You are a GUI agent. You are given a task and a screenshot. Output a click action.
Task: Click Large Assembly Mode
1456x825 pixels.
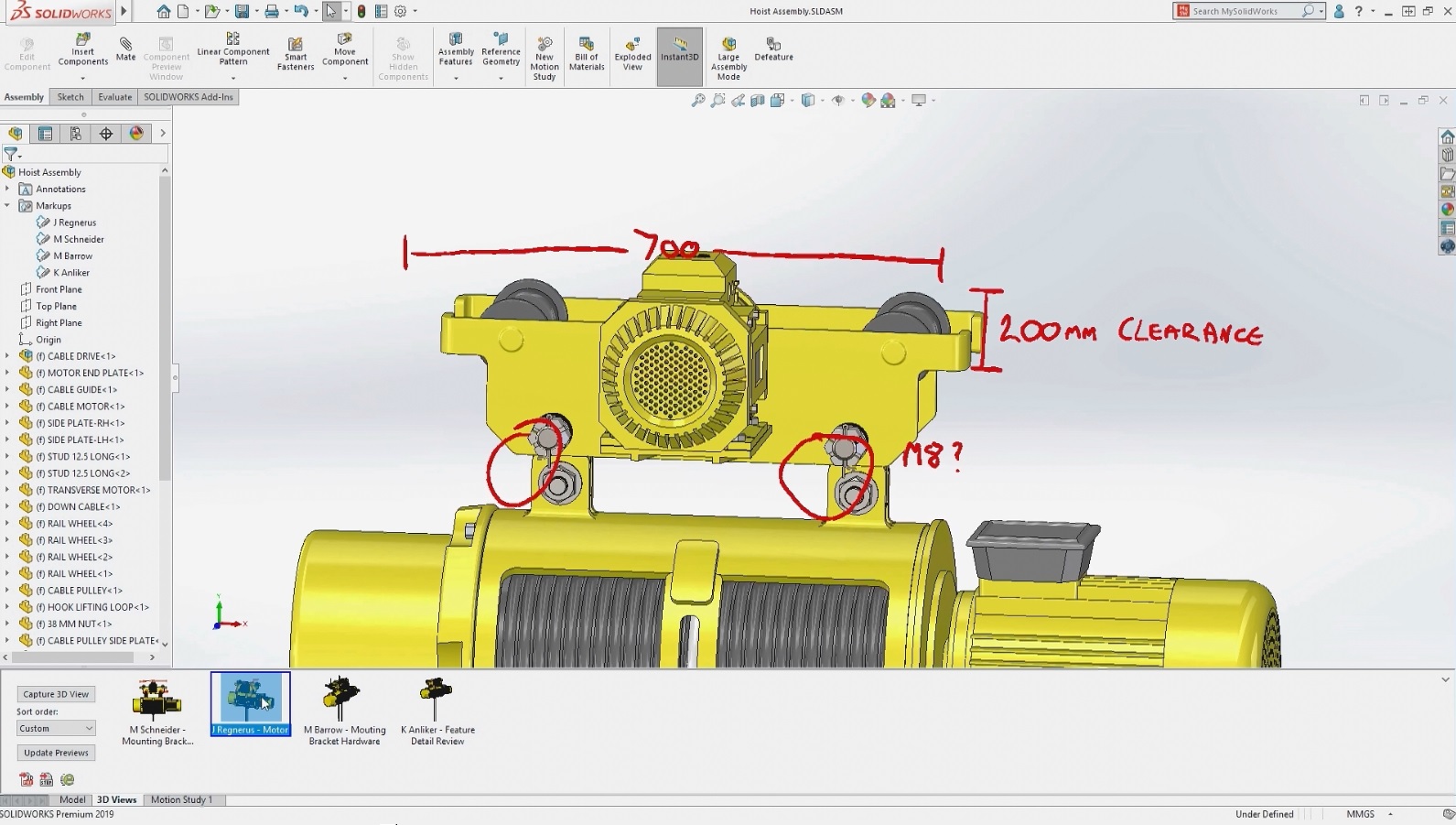click(x=728, y=59)
